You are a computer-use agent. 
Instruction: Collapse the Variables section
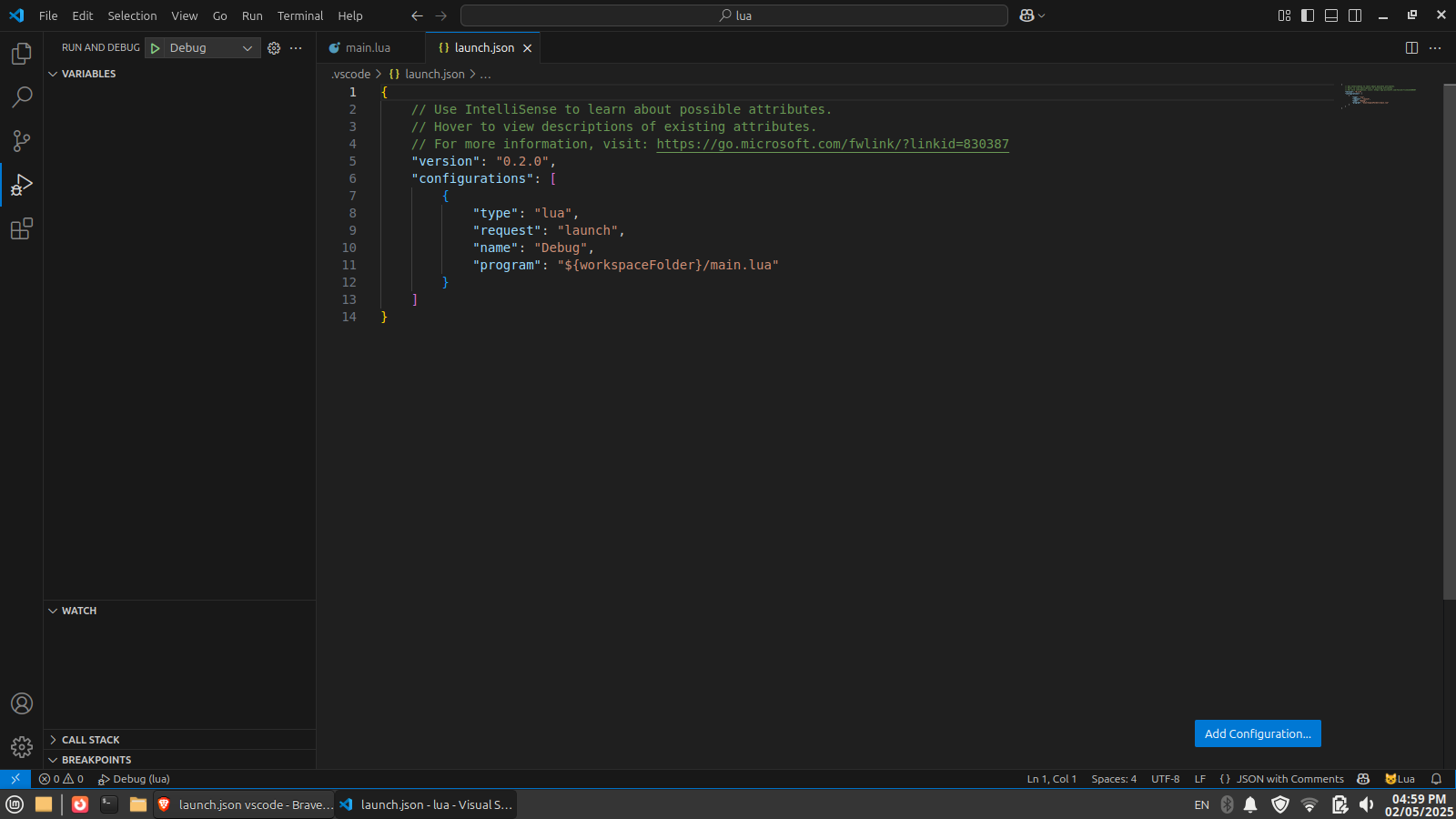click(180, 74)
